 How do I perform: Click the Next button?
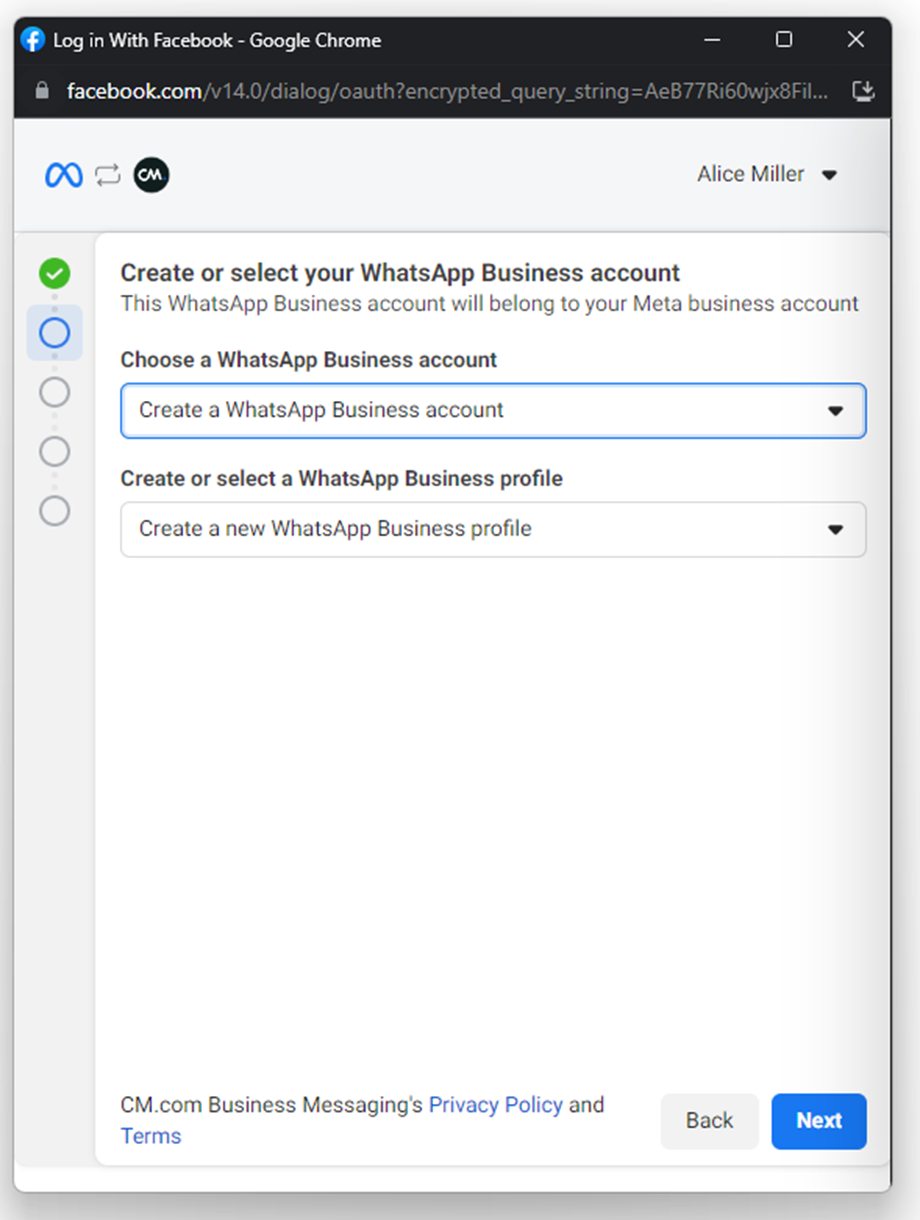[x=818, y=1121]
